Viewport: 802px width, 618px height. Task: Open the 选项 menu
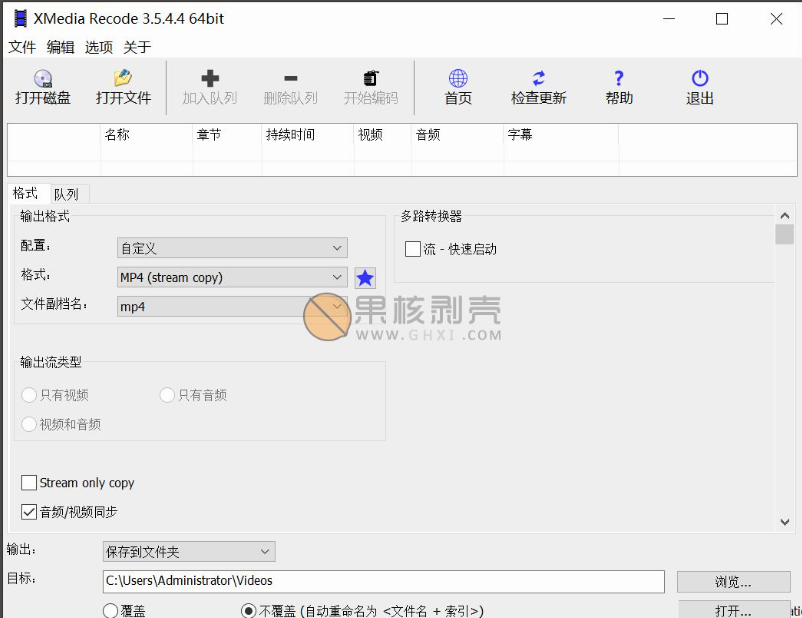pyautogui.click(x=99, y=47)
